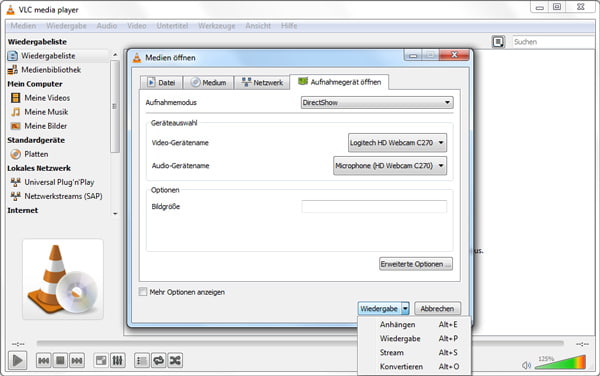Change playlist view mode icon

point(498,42)
